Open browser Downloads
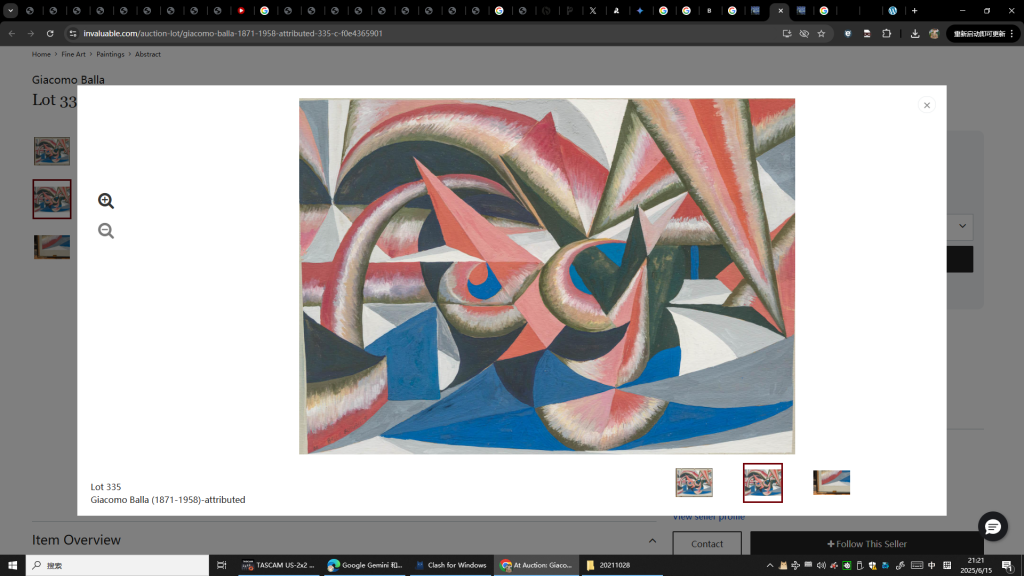The height and width of the screenshot is (576, 1024). [x=915, y=33]
